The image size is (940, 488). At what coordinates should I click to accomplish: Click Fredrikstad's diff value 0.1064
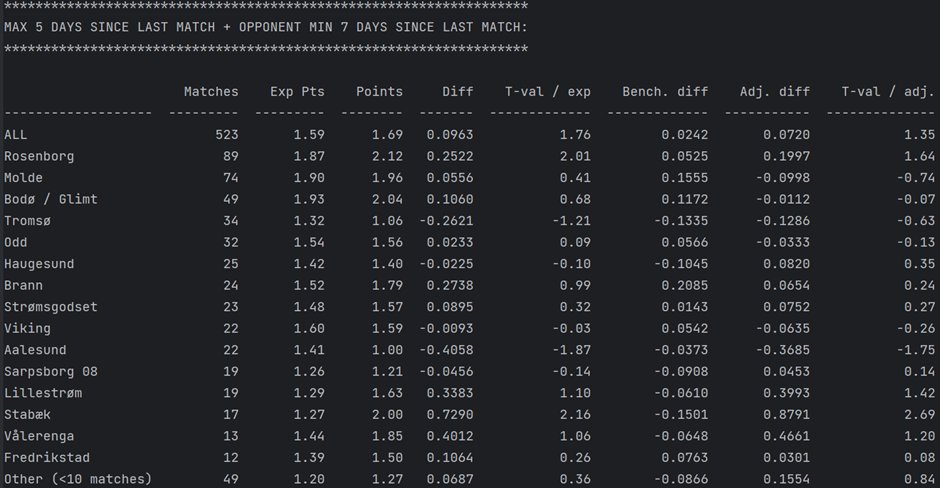point(450,459)
